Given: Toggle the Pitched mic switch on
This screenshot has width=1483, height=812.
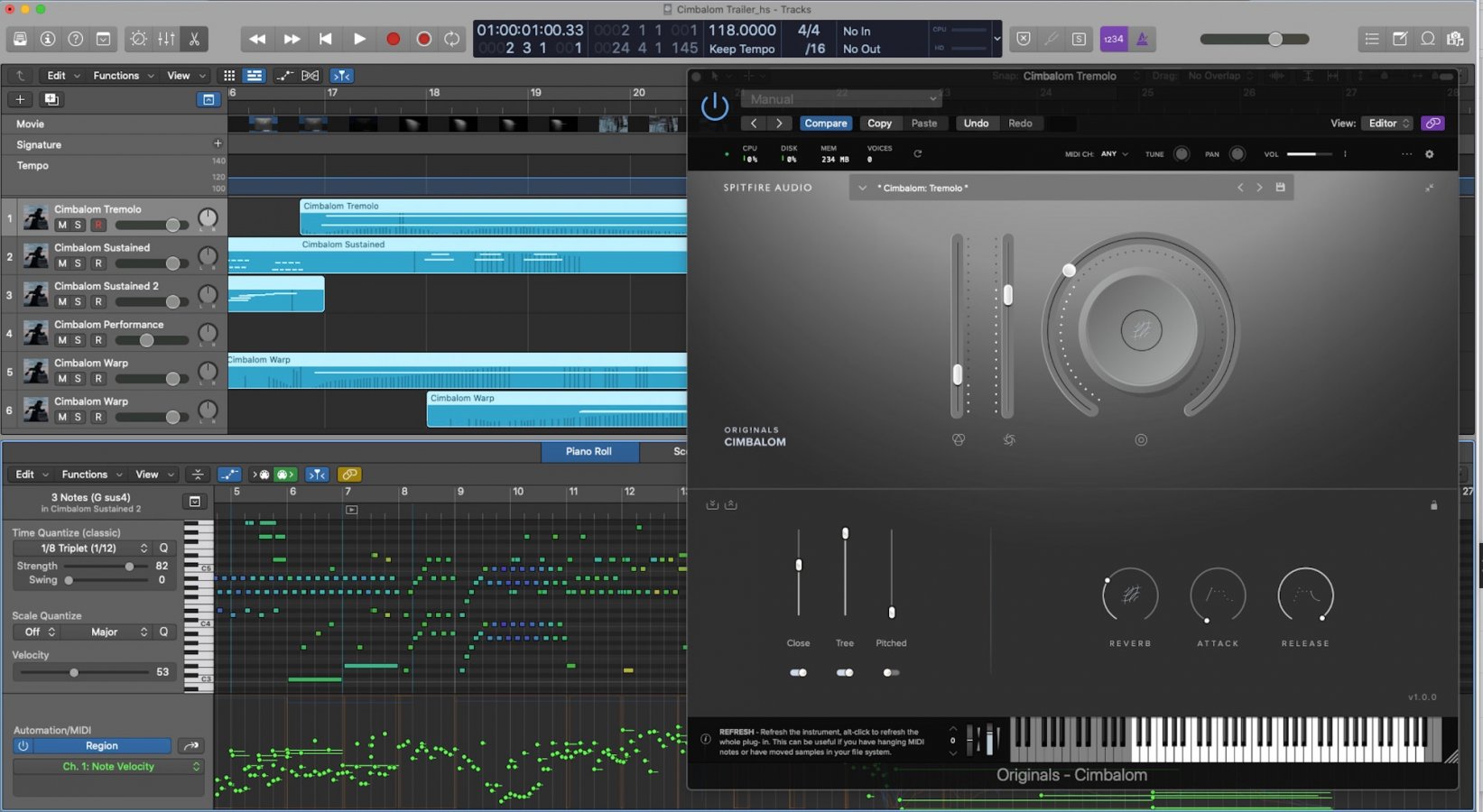Looking at the screenshot, I should click(x=891, y=673).
